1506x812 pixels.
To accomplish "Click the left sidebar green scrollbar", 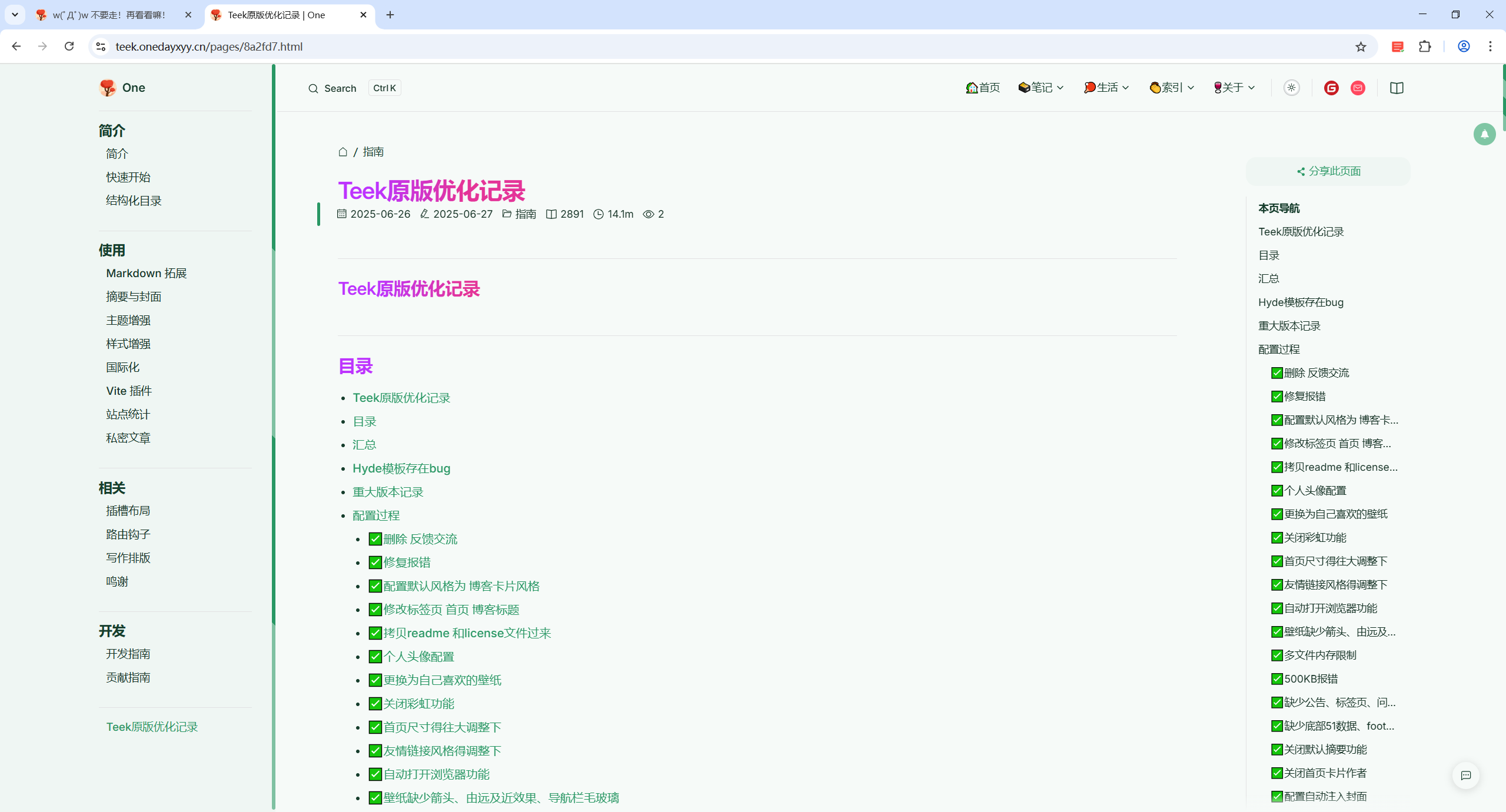I will pos(274,437).
